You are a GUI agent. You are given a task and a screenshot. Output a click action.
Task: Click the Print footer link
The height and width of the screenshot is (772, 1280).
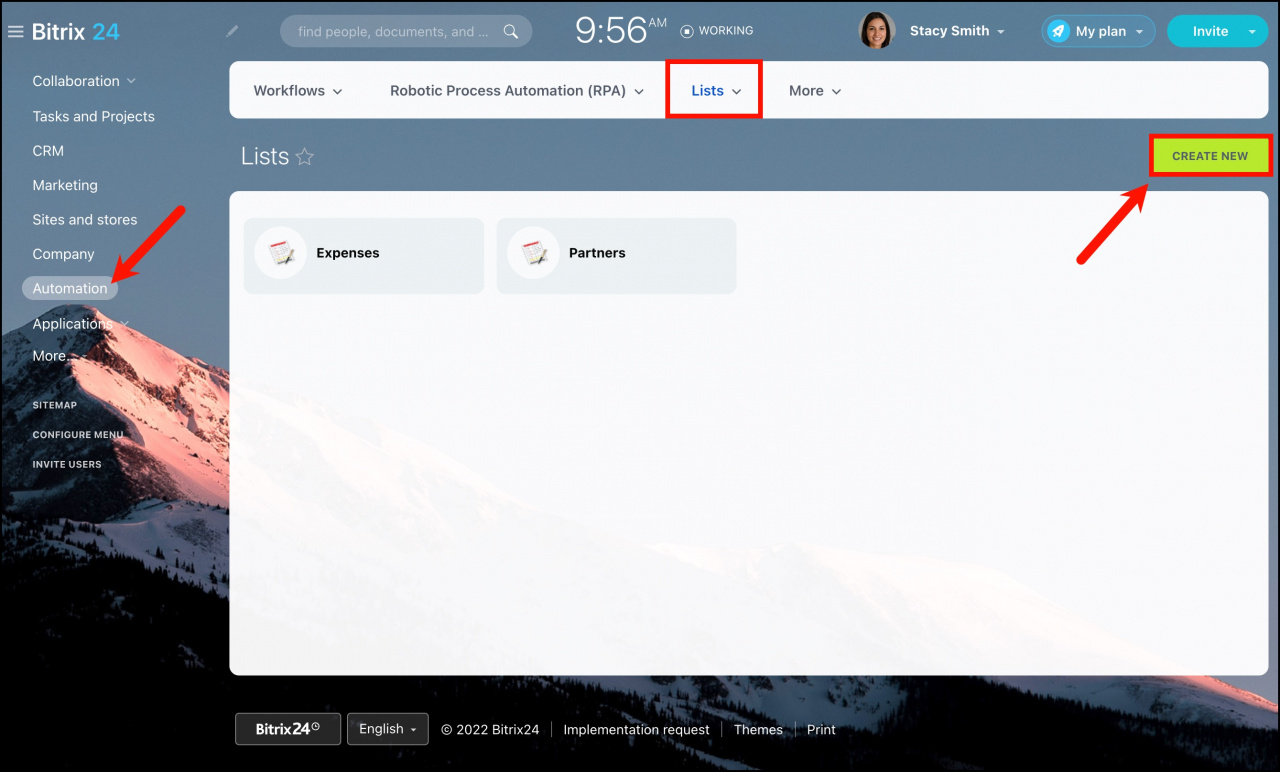coord(821,729)
